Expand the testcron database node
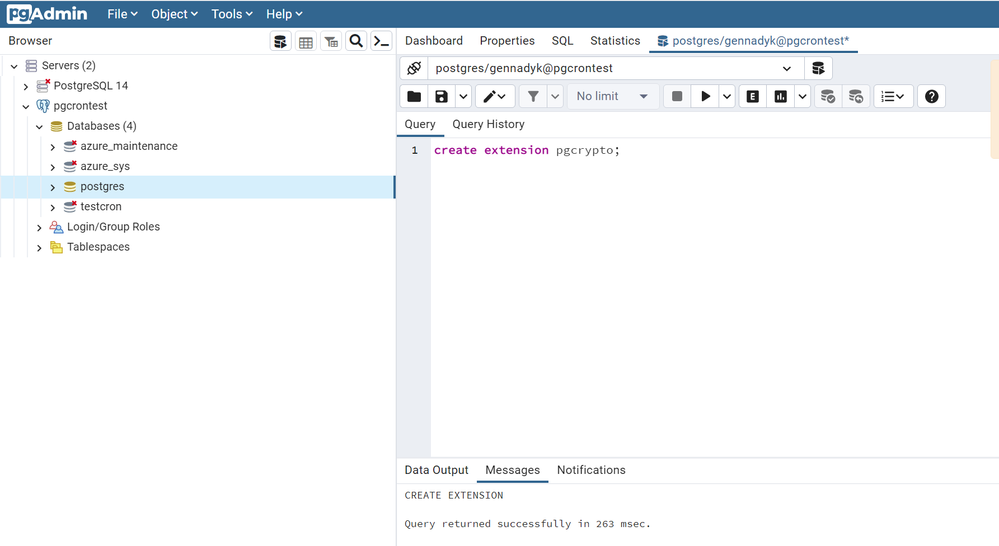The width and height of the screenshot is (999, 546). (53, 207)
